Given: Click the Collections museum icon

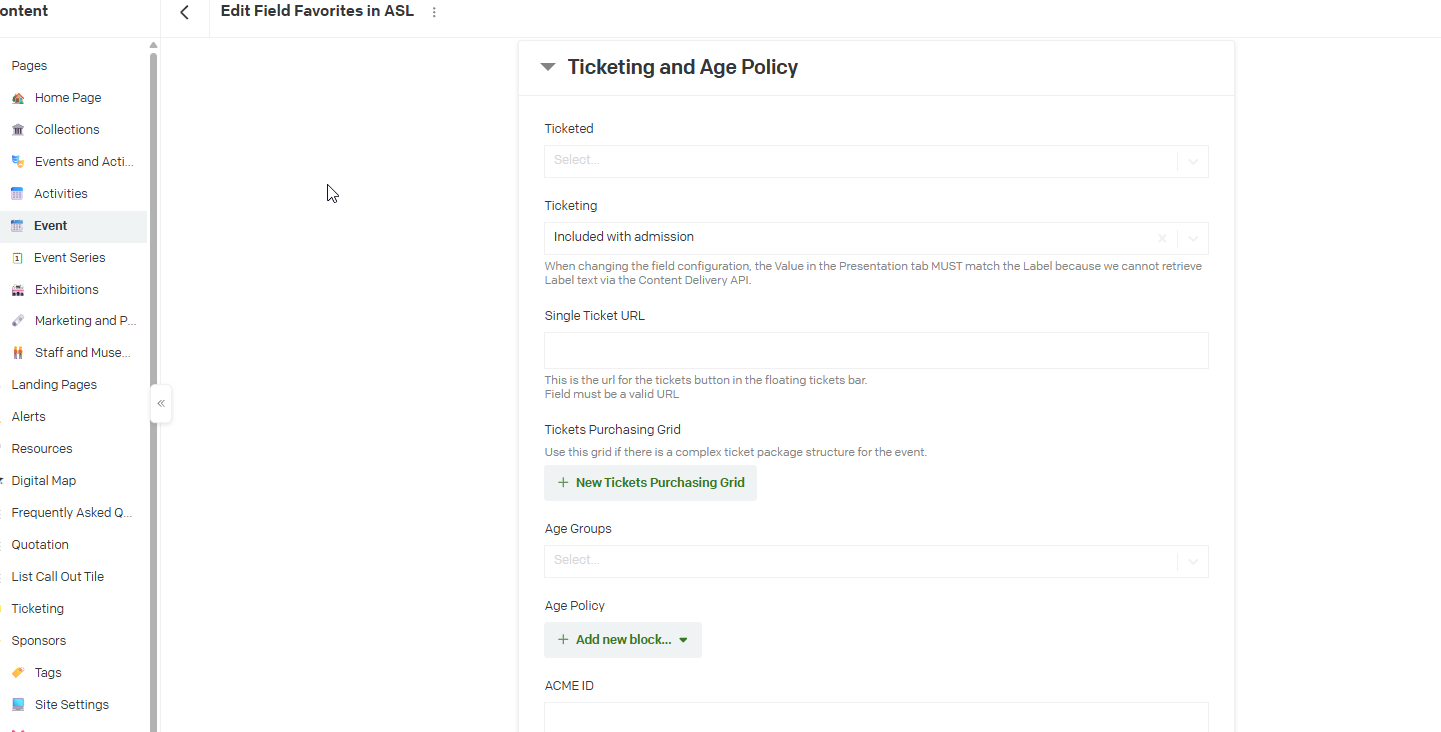Looking at the screenshot, I should tap(18, 130).
